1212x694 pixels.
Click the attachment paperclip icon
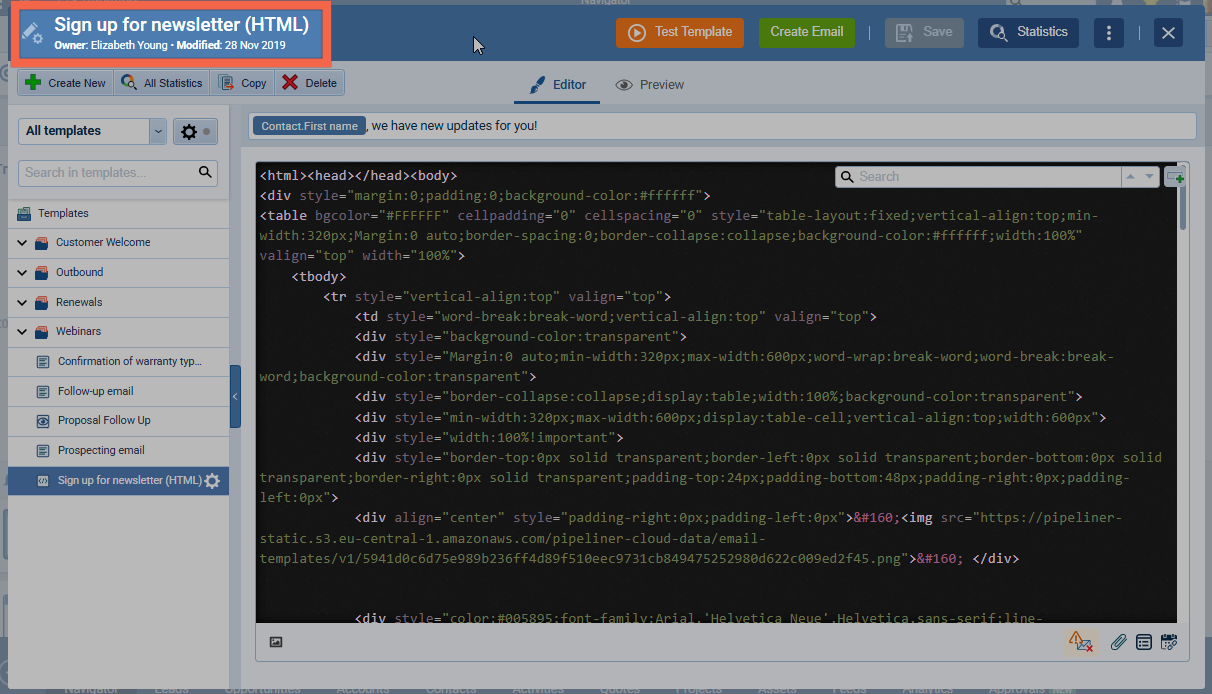click(x=1119, y=642)
